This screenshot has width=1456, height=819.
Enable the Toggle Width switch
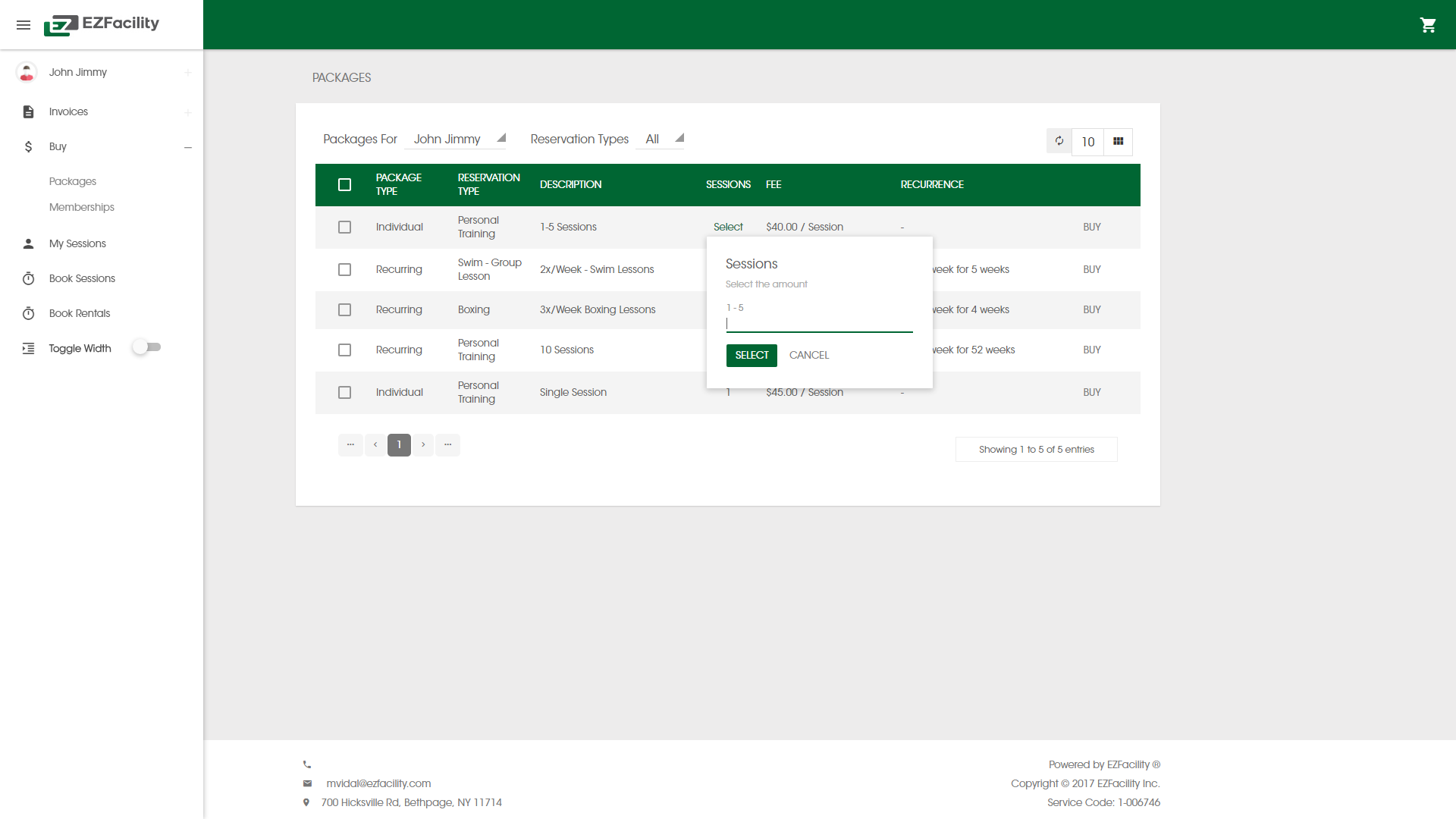pos(147,347)
